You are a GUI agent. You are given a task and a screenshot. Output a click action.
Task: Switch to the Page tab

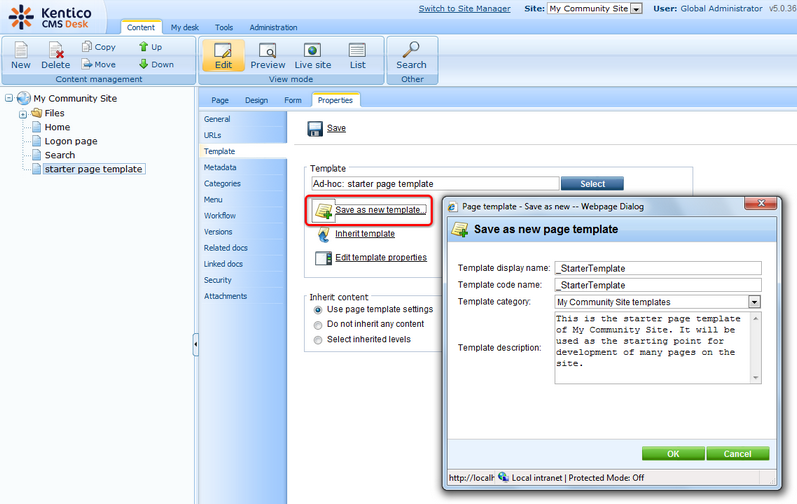pyautogui.click(x=220, y=101)
